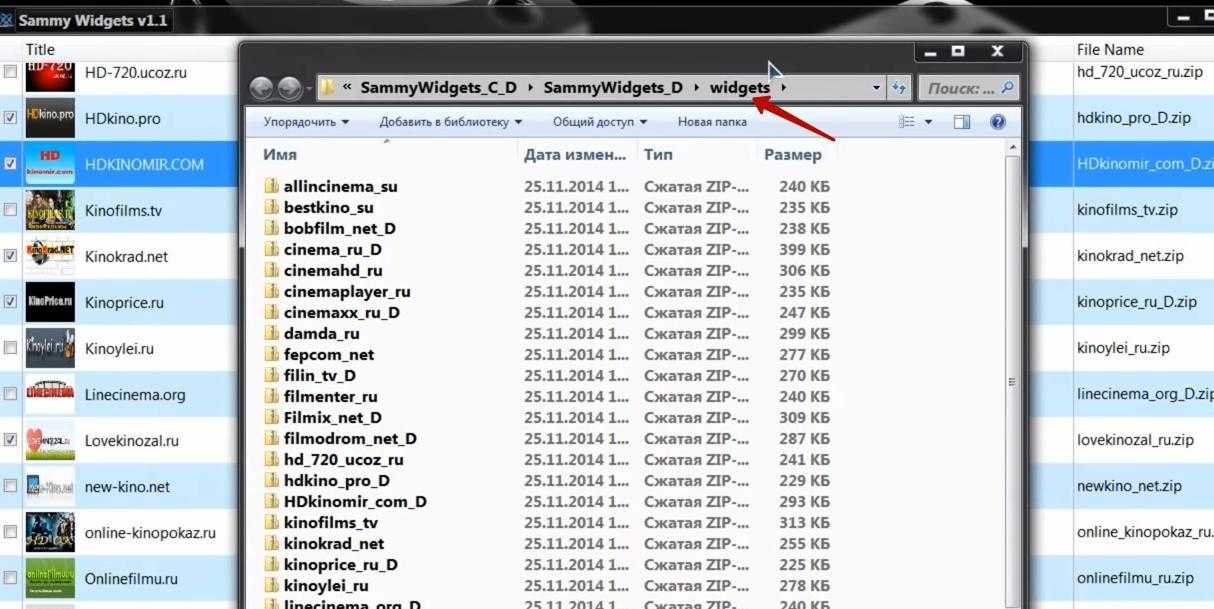
Task: Open the address bar history dropdown arrow
Action: (877, 88)
